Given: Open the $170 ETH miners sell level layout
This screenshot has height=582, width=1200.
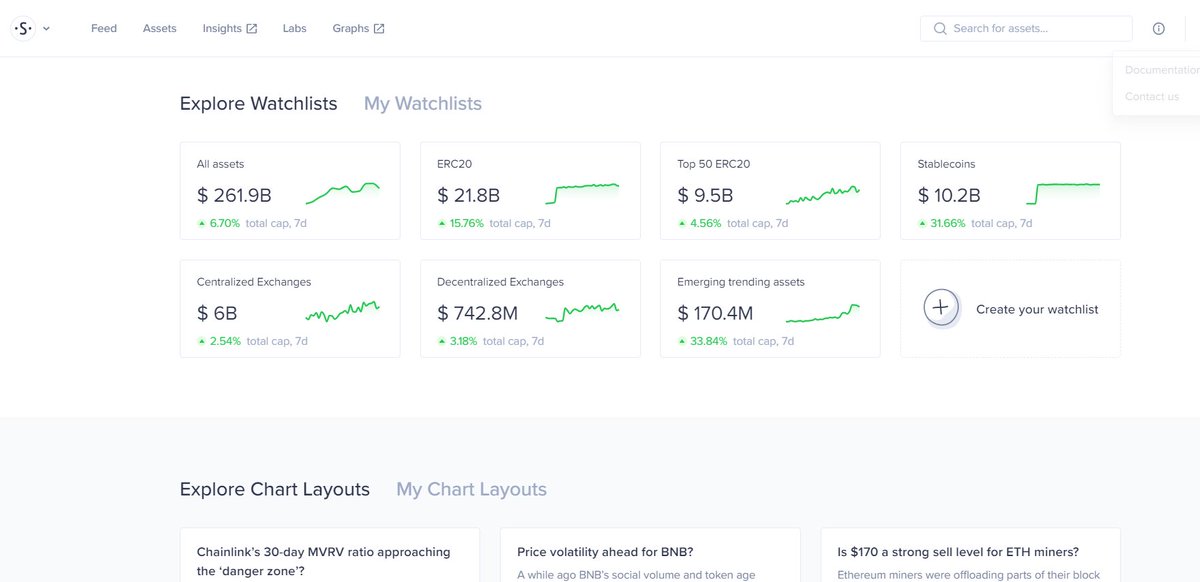Looking at the screenshot, I should pyautogui.click(x=970, y=555).
